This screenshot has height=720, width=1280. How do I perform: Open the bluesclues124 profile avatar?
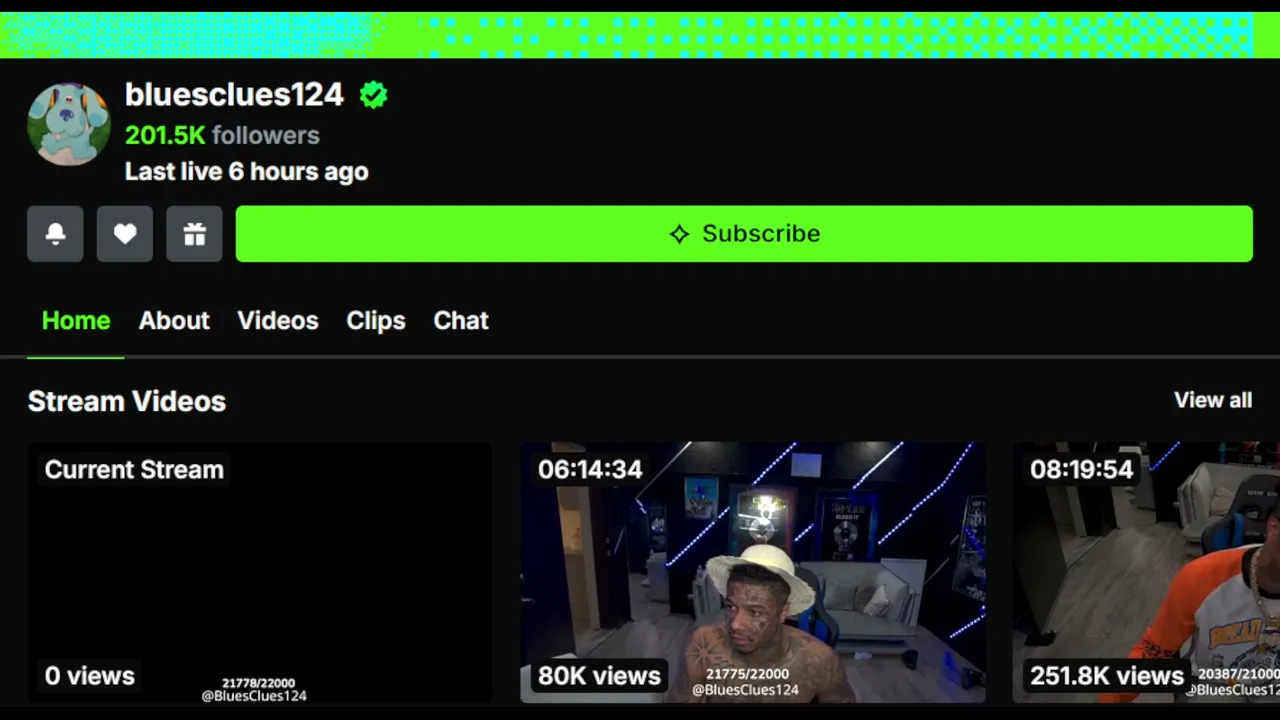pyautogui.click(x=69, y=124)
